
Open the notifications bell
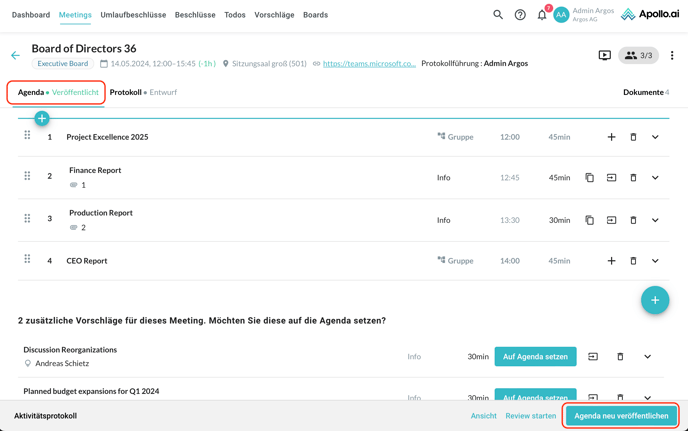[x=542, y=15]
